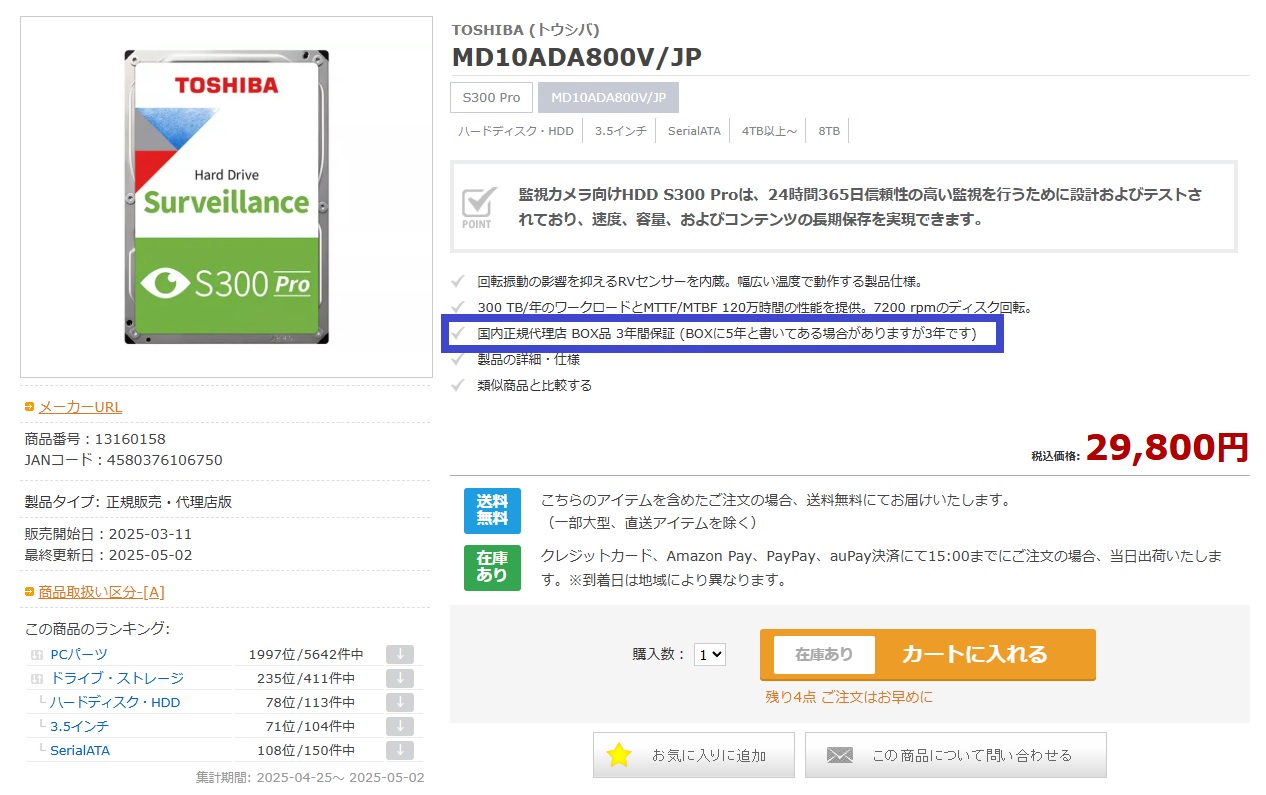Click the 3.5インチ spec tag
This screenshot has width=1266, height=795.
point(620,131)
